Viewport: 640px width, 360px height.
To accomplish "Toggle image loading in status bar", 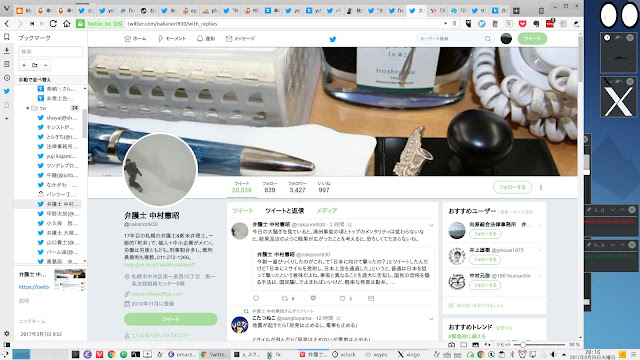I will pyautogui.click(x=475, y=345).
